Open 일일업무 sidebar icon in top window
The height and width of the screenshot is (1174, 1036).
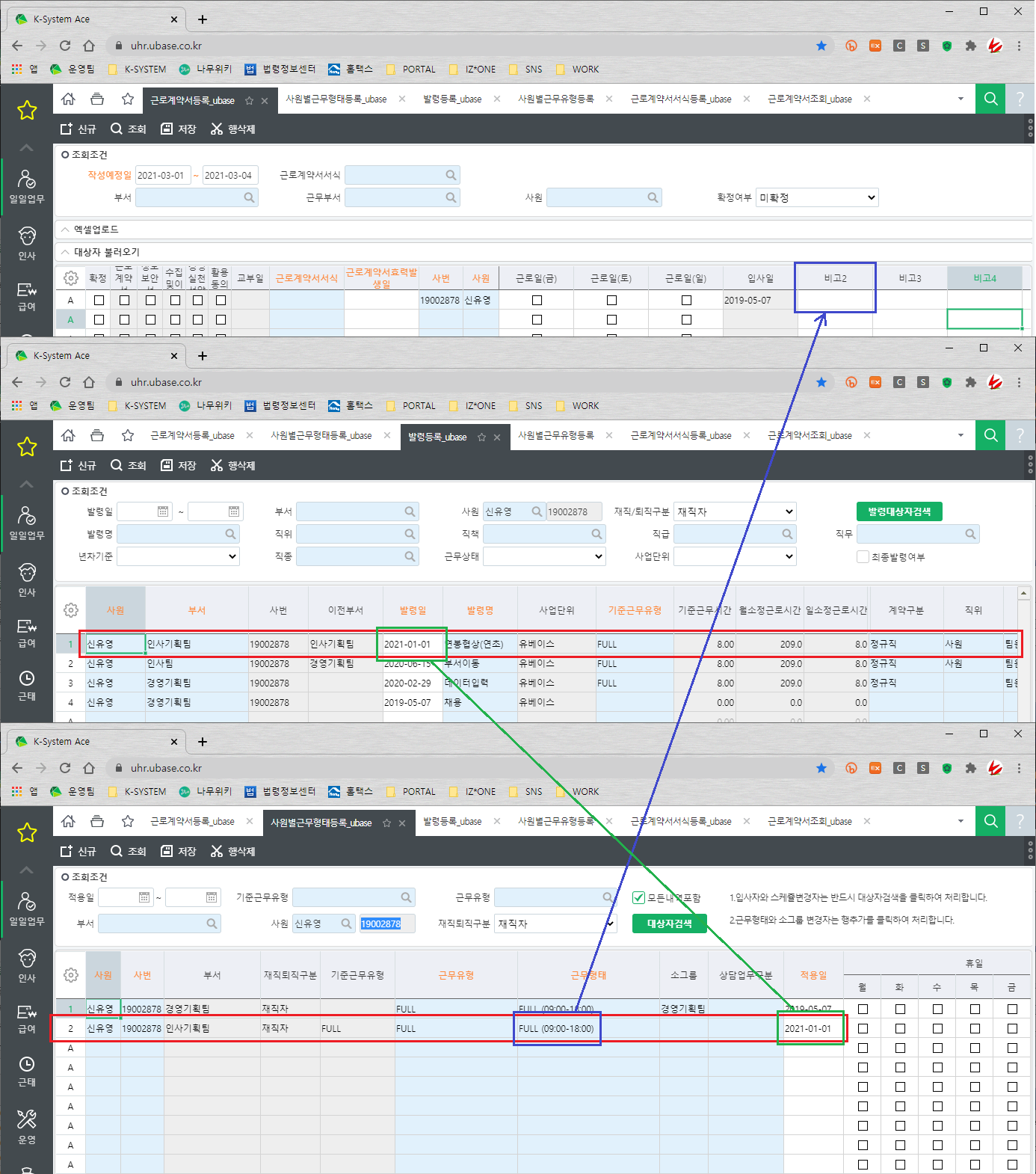tap(27, 187)
